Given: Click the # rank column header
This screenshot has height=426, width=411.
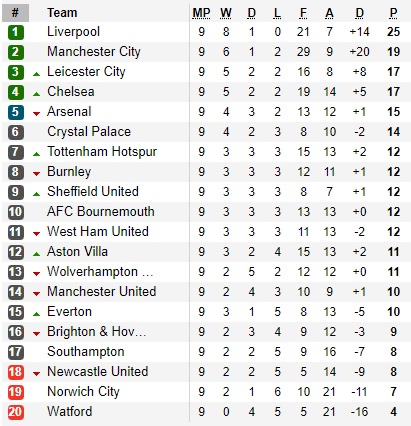Looking at the screenshot, I should [x=15, y=13].
